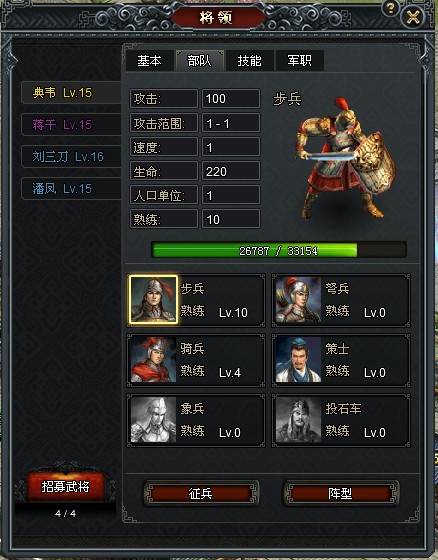Choose general 刘三刀 Lv.16
The image size is (438, 560).
71,156
